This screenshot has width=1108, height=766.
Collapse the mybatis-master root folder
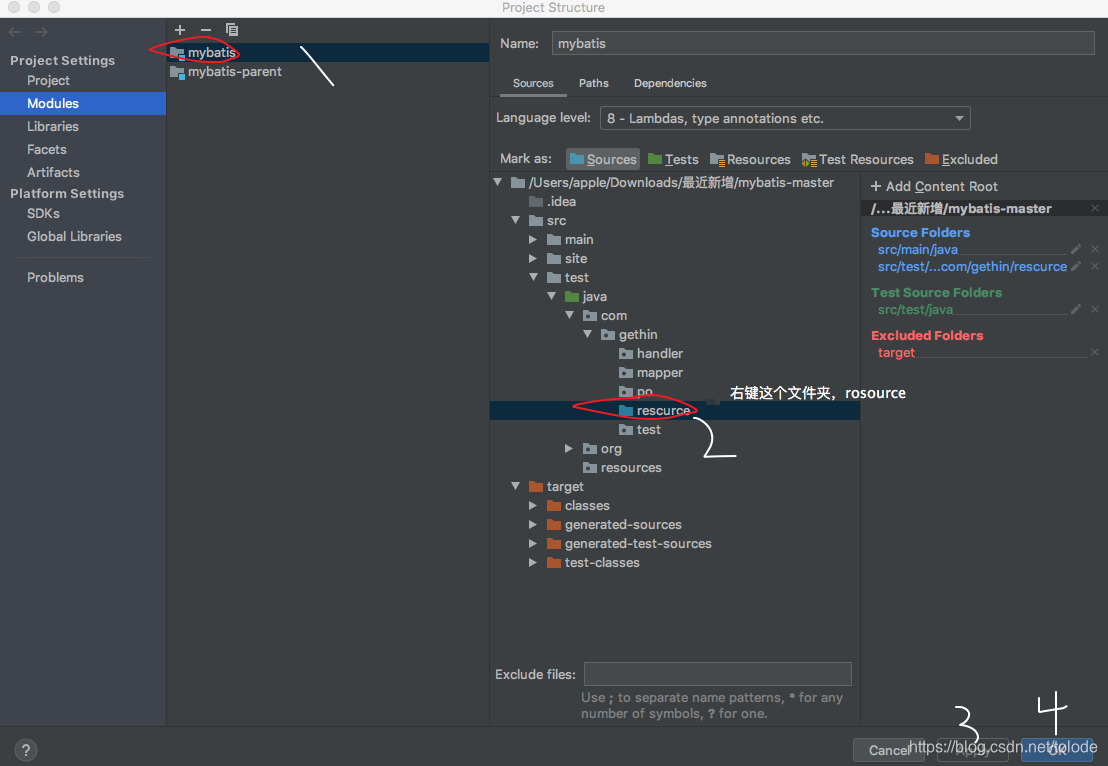point(497,182)
